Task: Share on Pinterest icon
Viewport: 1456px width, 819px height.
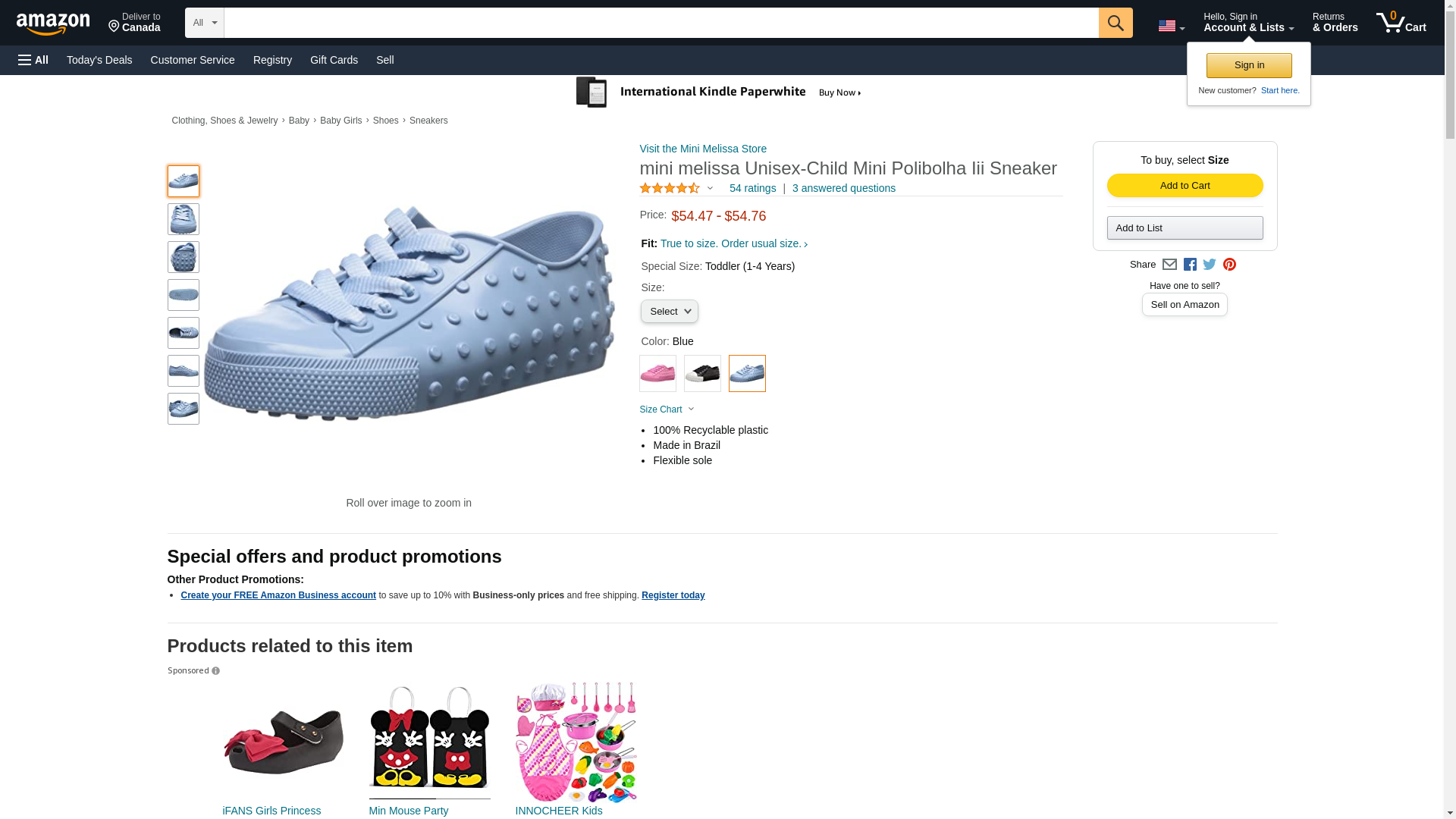Action: (1229, 265)
